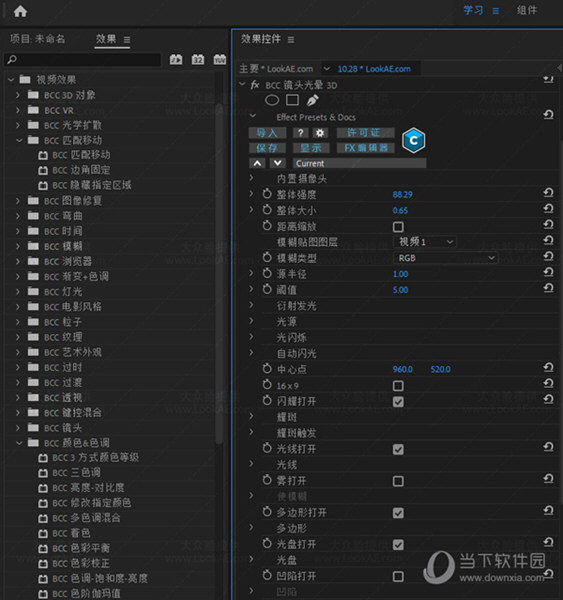Collapse the 视频效果 root folder

click(11, 80)
